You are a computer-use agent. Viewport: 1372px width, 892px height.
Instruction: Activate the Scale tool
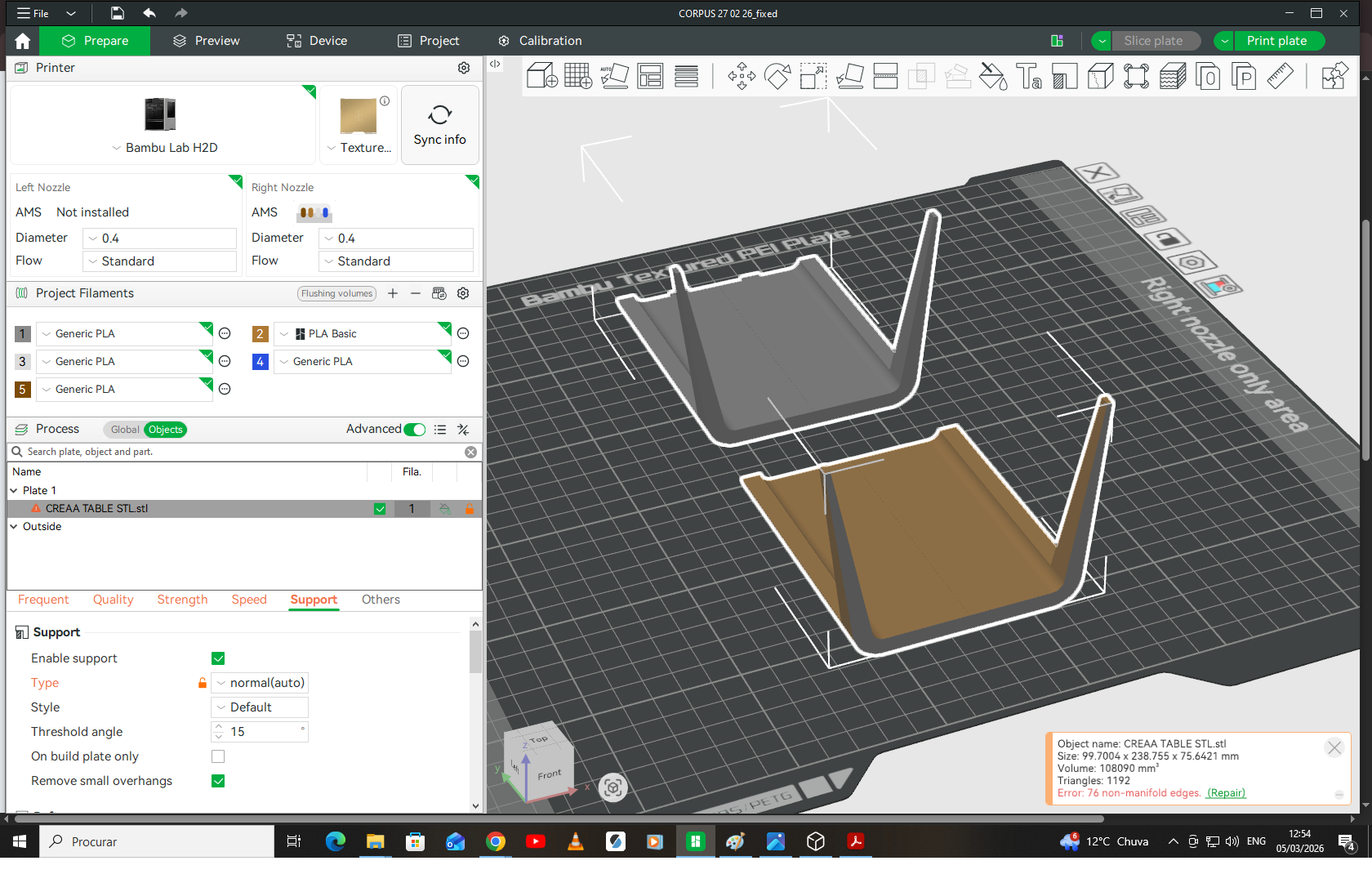click(813, 76)
